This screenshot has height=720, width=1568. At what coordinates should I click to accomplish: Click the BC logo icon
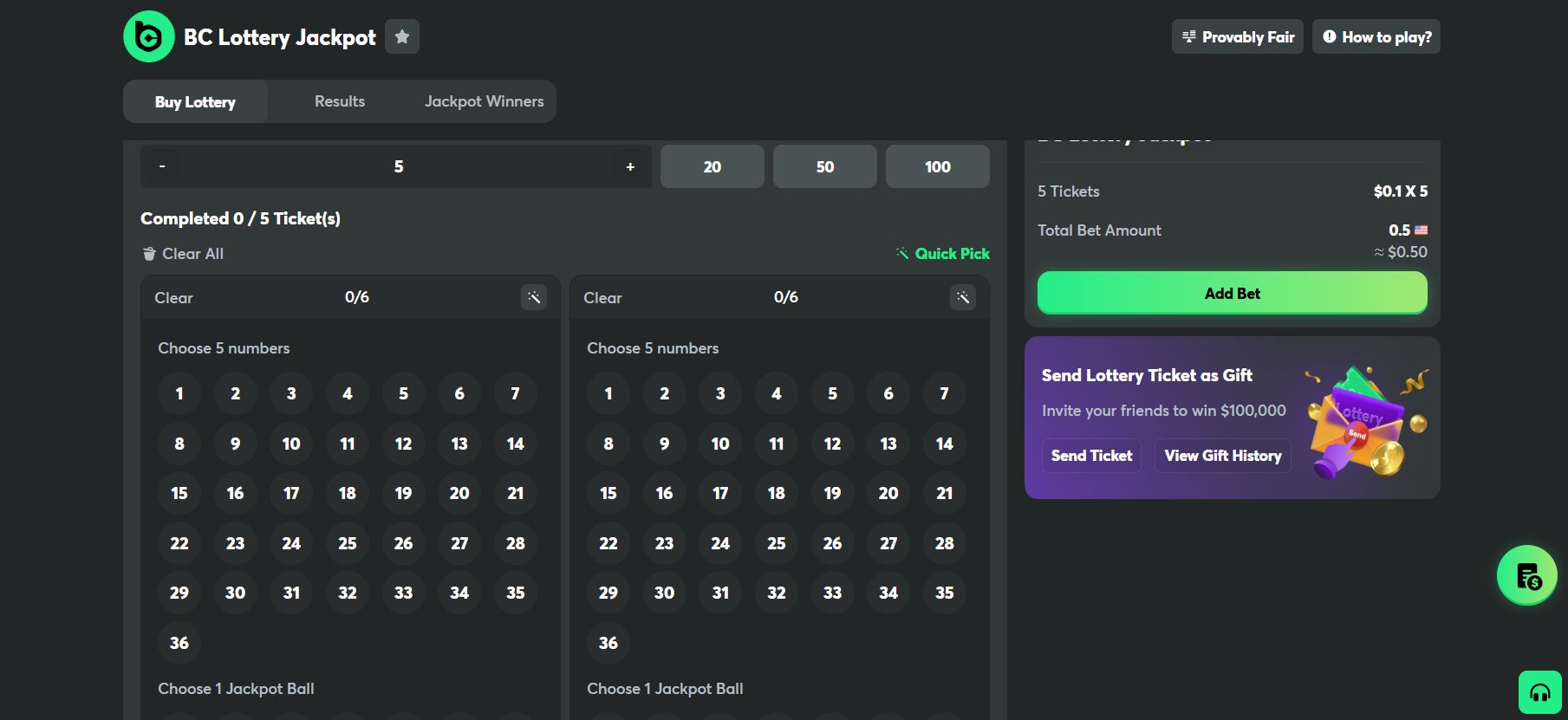pos(148,36)
